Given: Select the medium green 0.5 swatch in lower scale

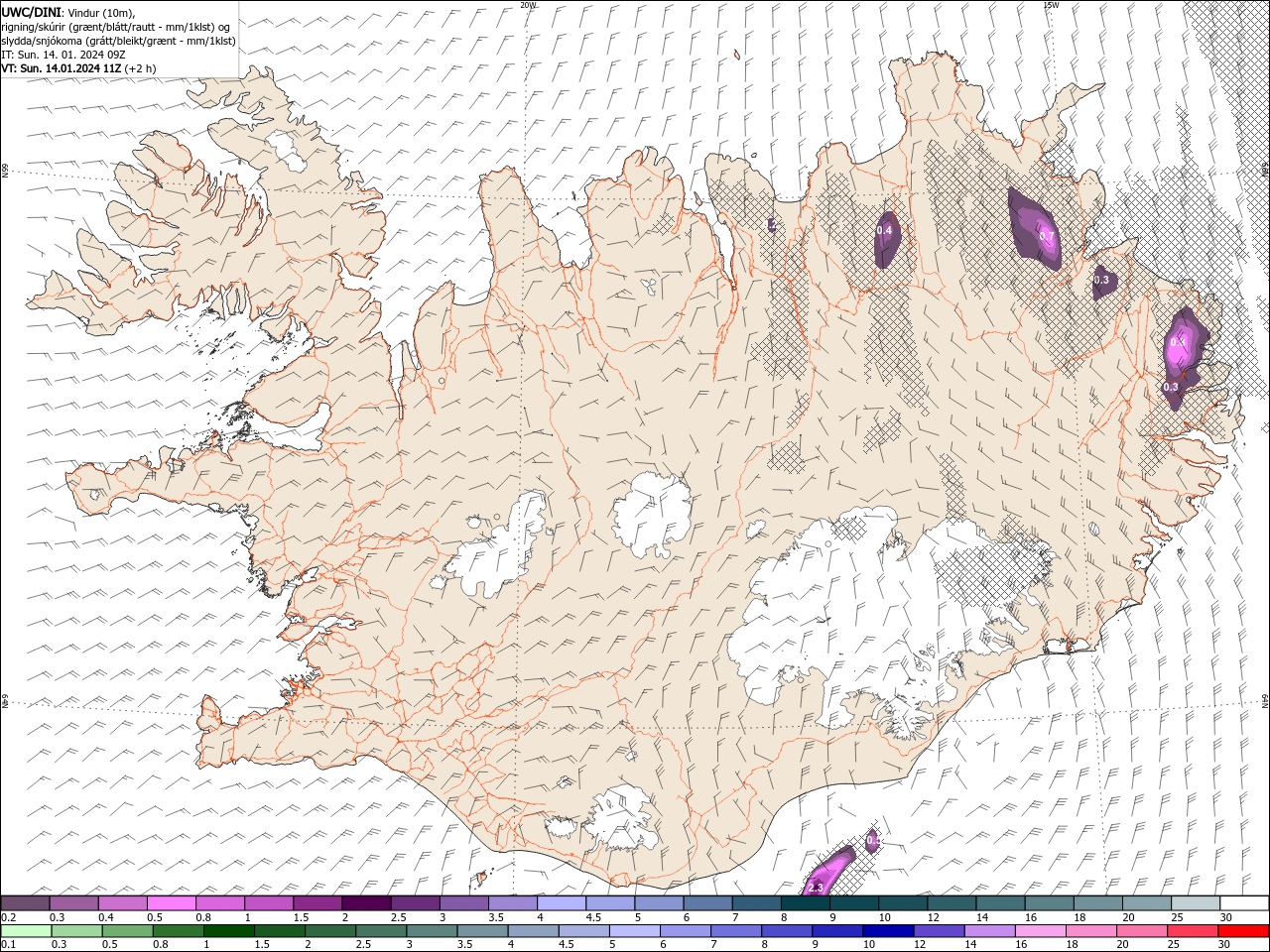Looking at the screenshot, I should (127, 931).
